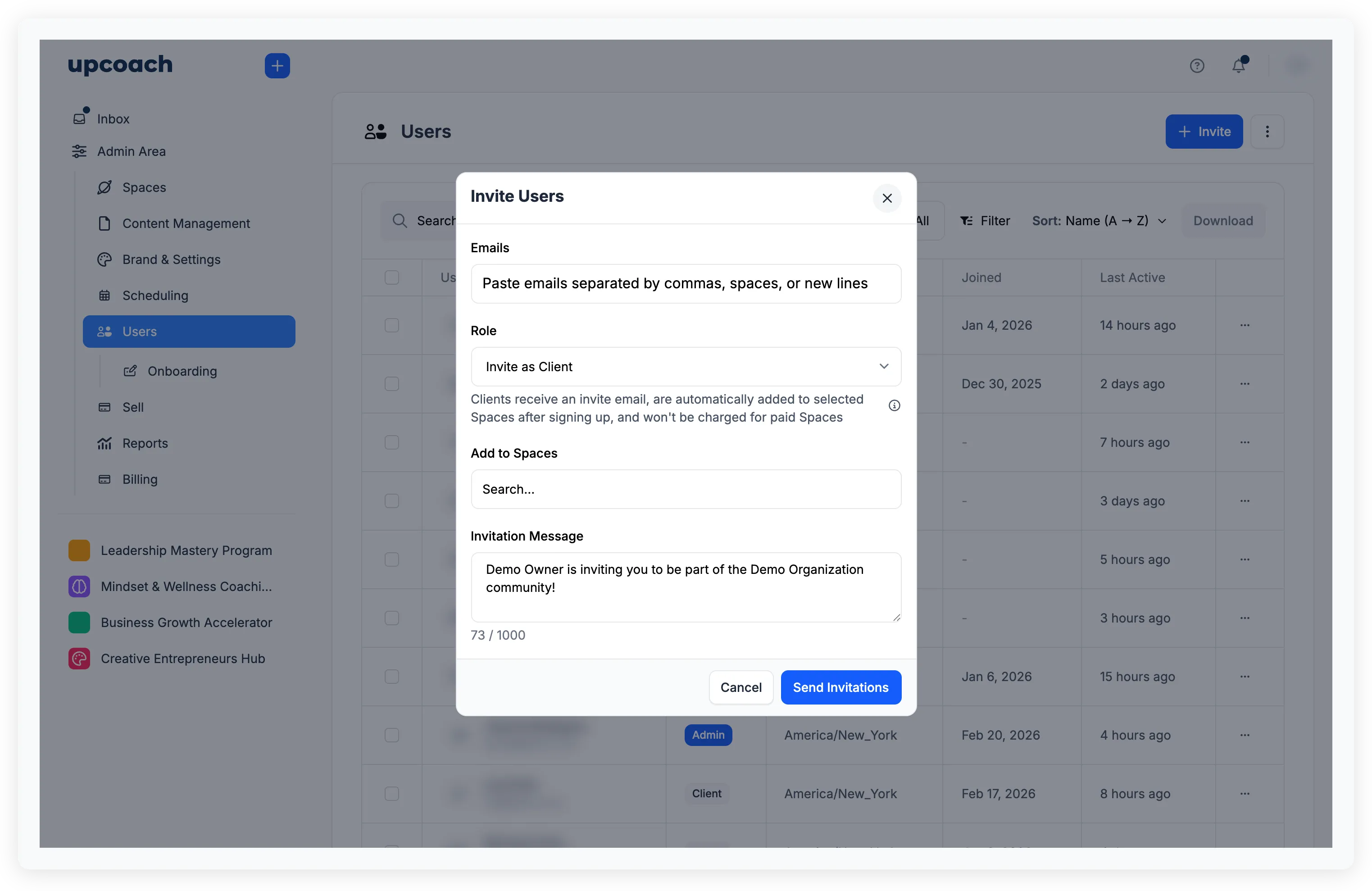Click the Brand & Settings palette icon
This screenshot has width=1372, height=891.
[x=104, y=259]
